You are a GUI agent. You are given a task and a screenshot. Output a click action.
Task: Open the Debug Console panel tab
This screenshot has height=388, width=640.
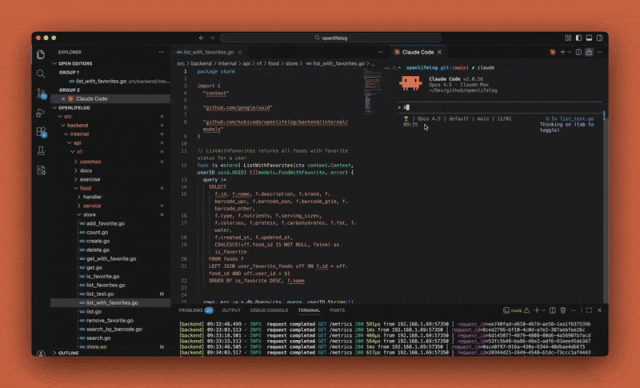pos(269,310)
